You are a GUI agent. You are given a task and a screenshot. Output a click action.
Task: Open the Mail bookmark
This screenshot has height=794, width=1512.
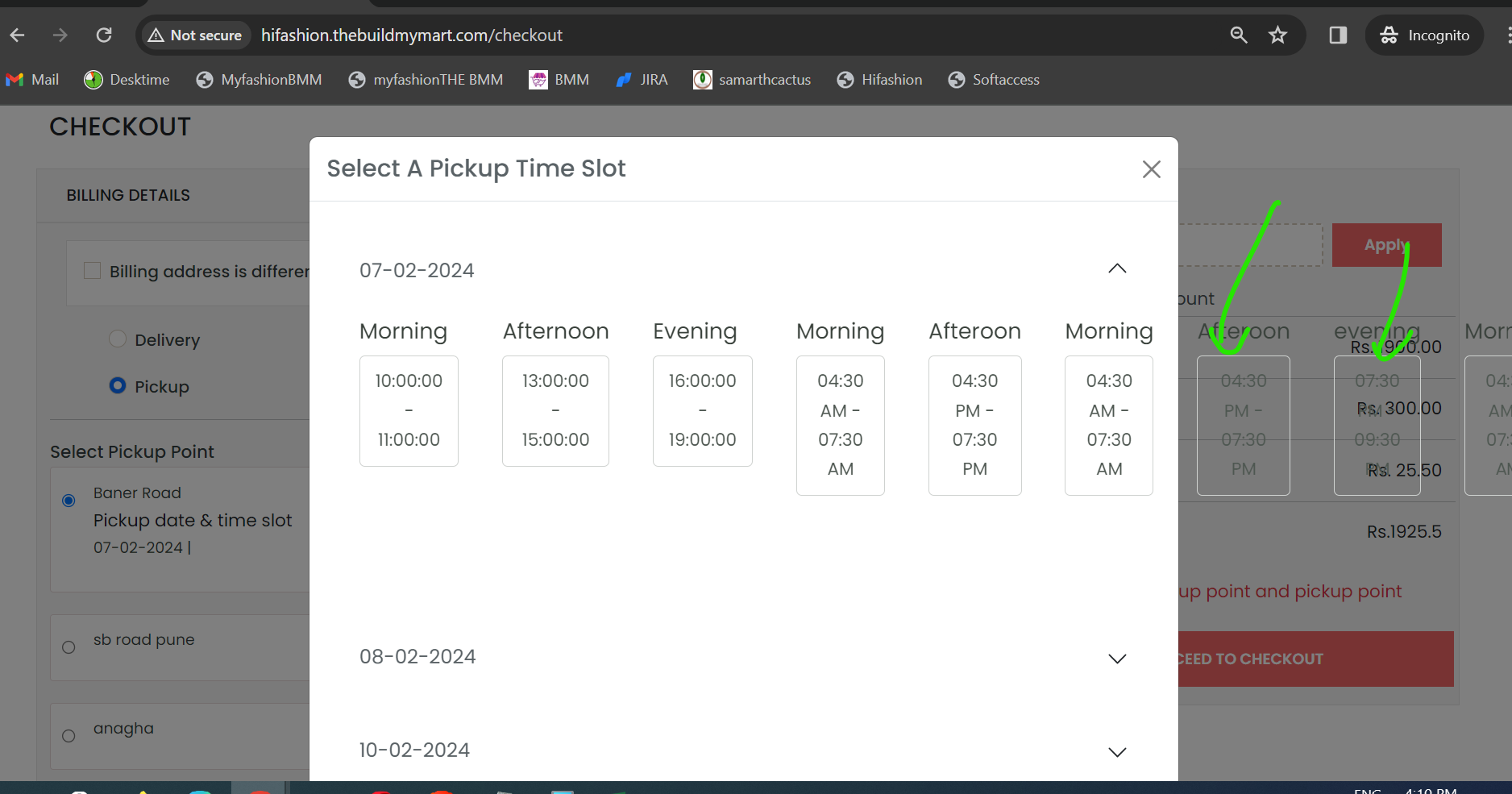point(32,80)
